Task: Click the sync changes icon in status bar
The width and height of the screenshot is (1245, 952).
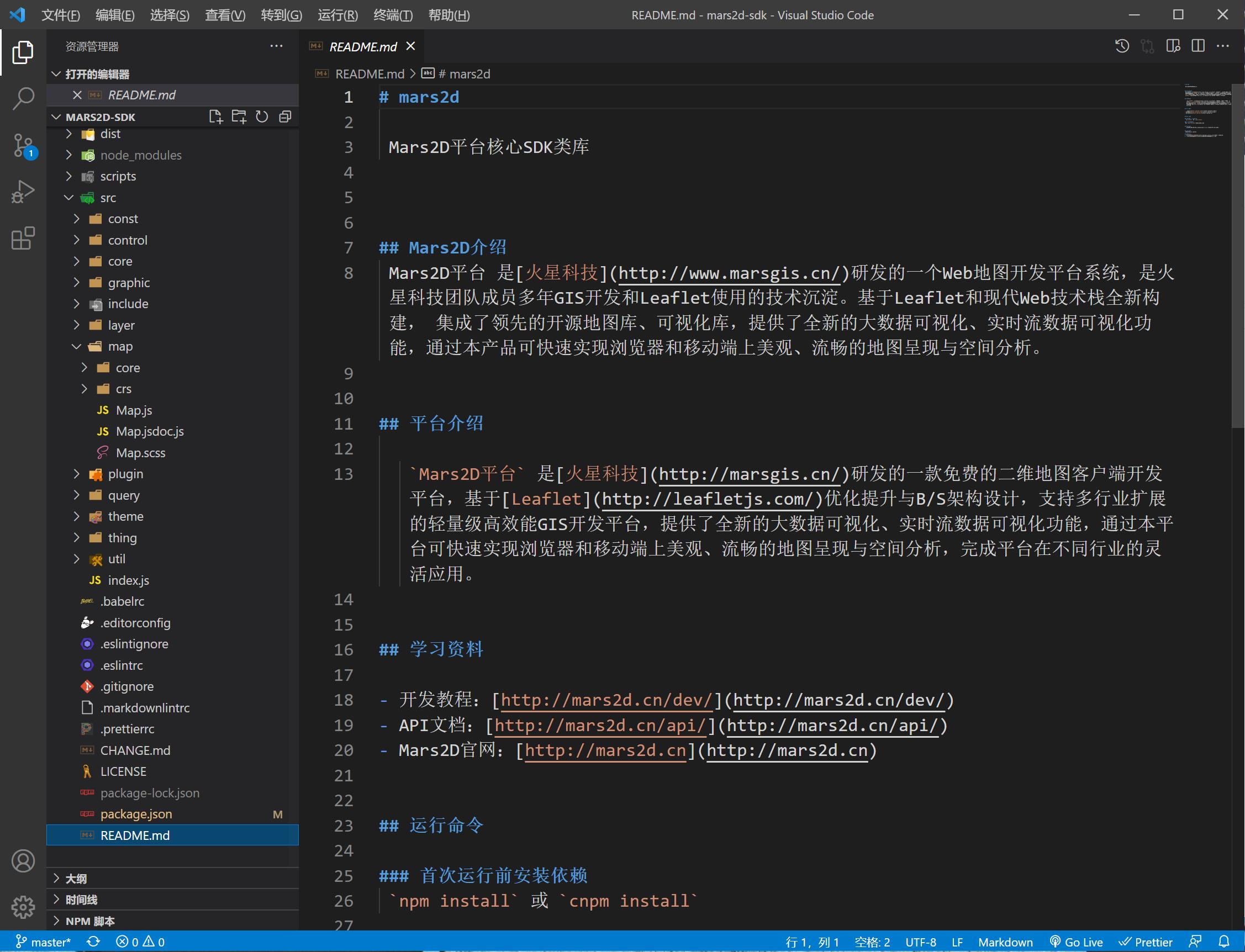Action: (93, 942)
